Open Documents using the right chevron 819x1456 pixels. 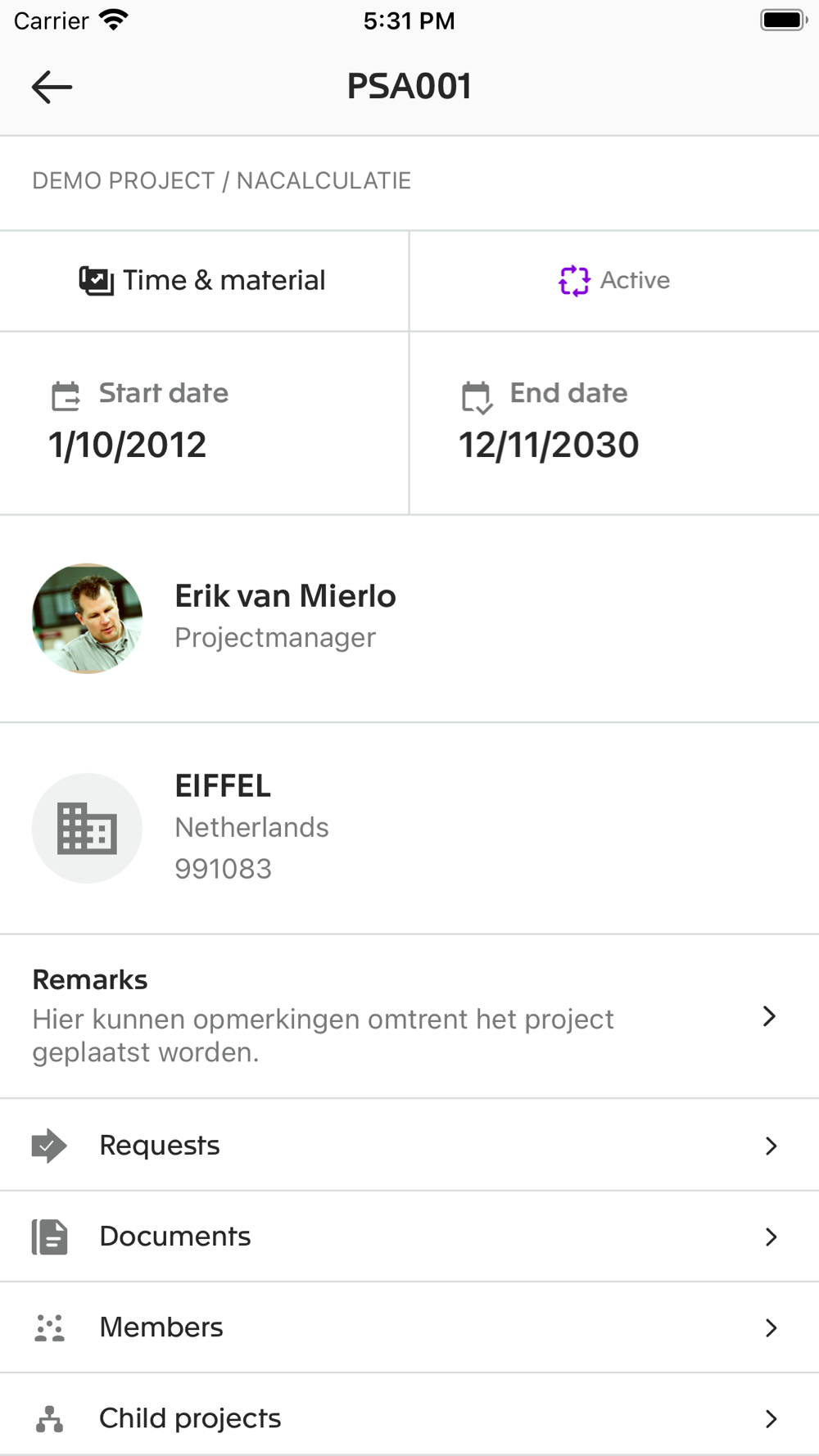coord(770,1237)
